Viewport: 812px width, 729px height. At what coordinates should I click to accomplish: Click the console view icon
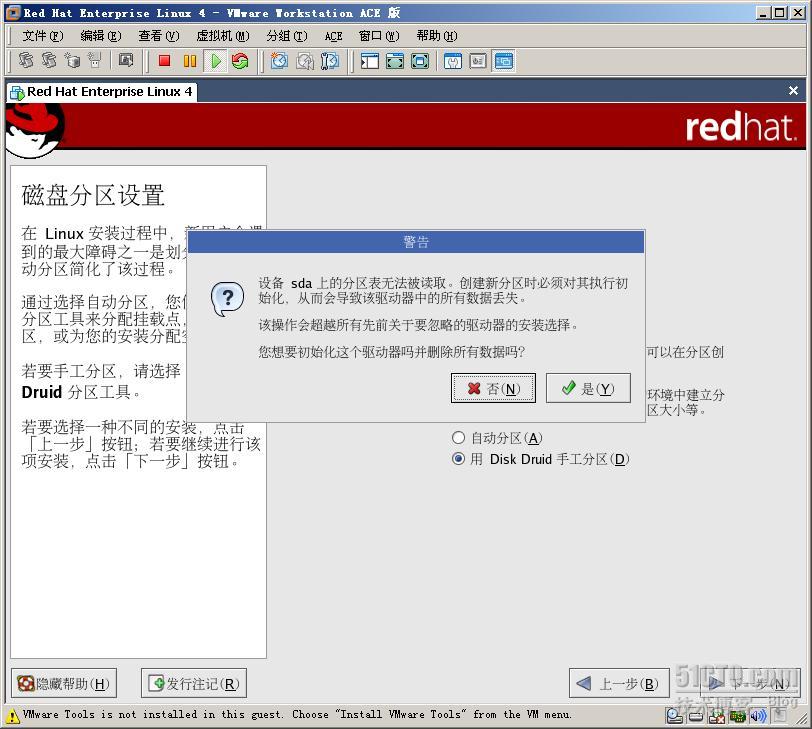[503, 61]
